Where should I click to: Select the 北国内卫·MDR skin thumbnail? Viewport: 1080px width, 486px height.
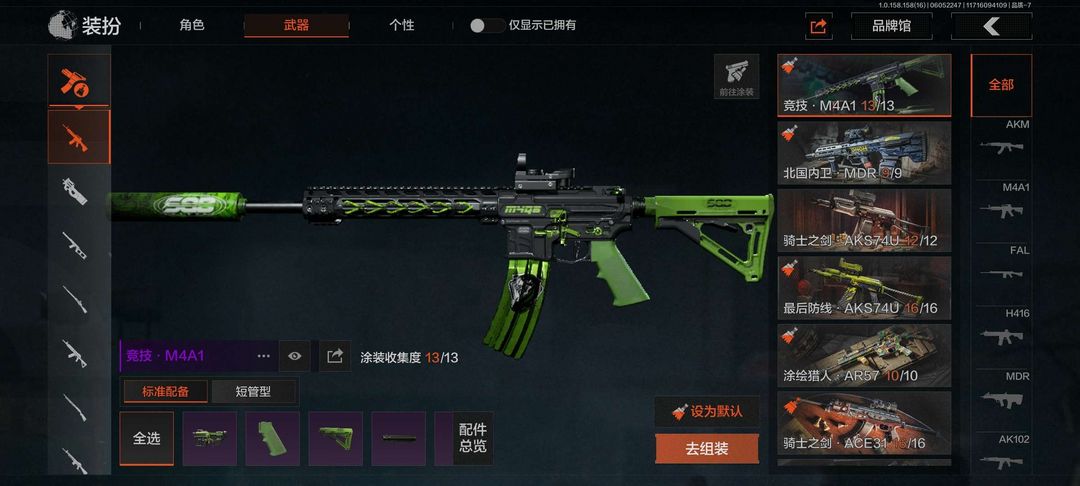[864, 151]
